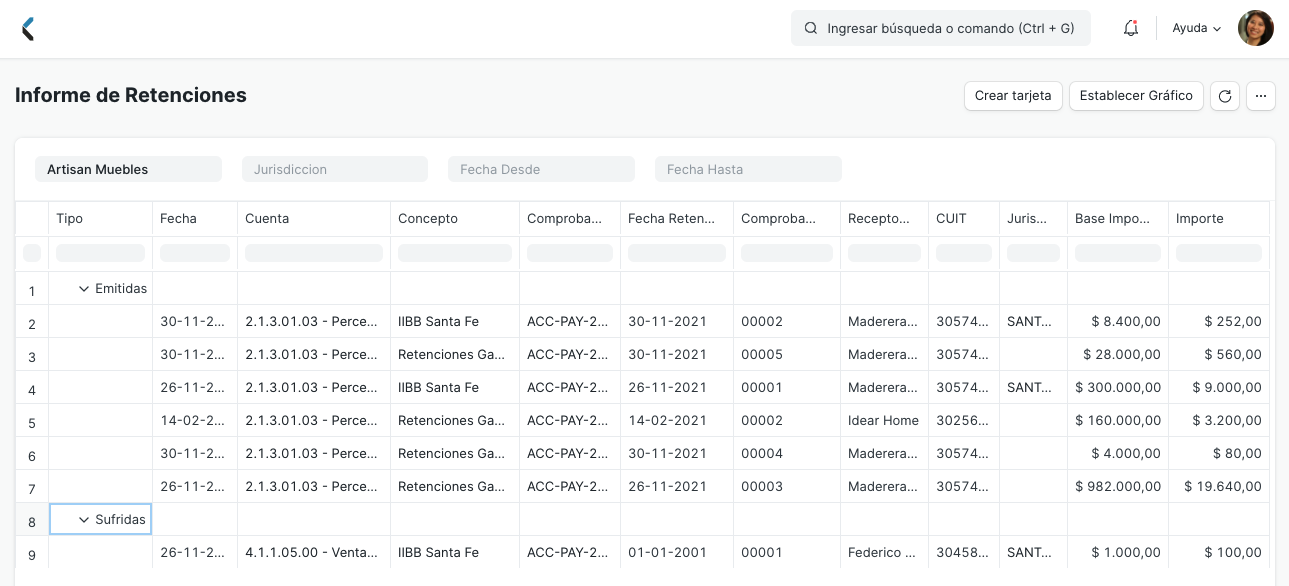Click the Artisan Muebles filter field
1289x586 pixels.
pyautogui.click(x=128, y=168)
